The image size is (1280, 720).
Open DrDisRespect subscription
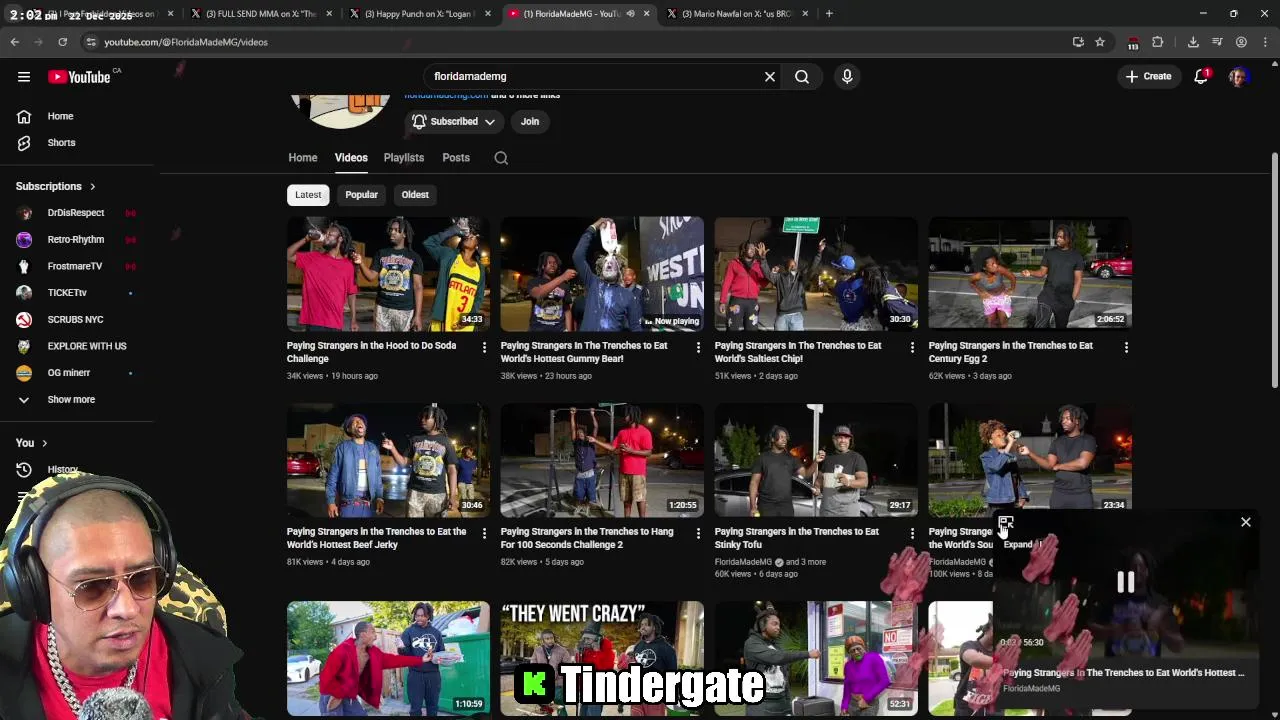(x=78, y=213)
